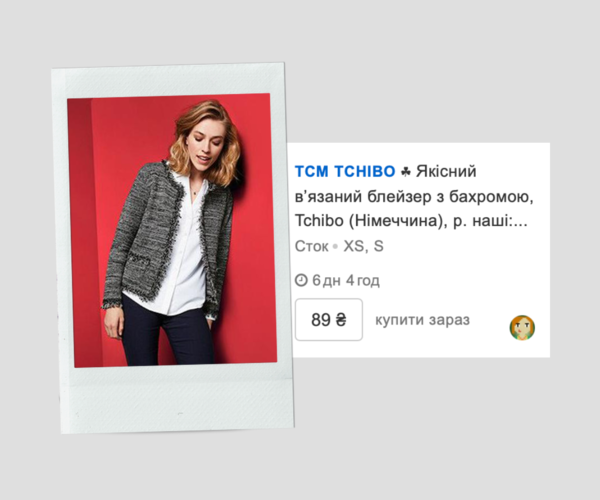The width and height of the screenshot is (600, 500).
Task: Click the hryvnia currency symbol
Action: point(341,320)
